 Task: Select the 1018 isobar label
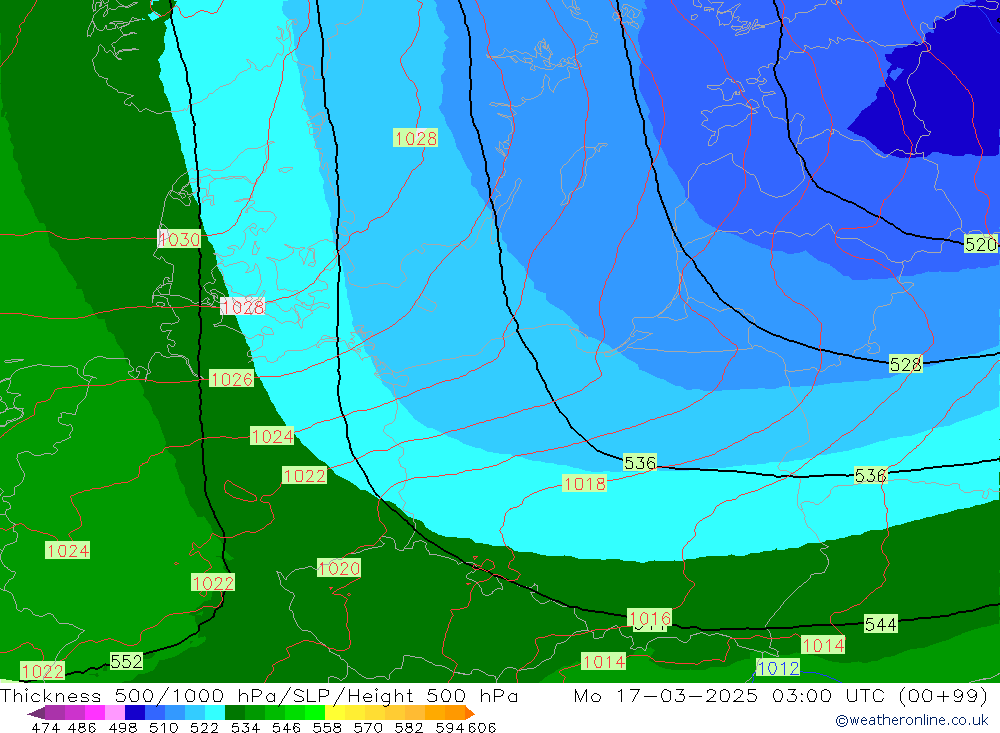[x=584, y=484]
